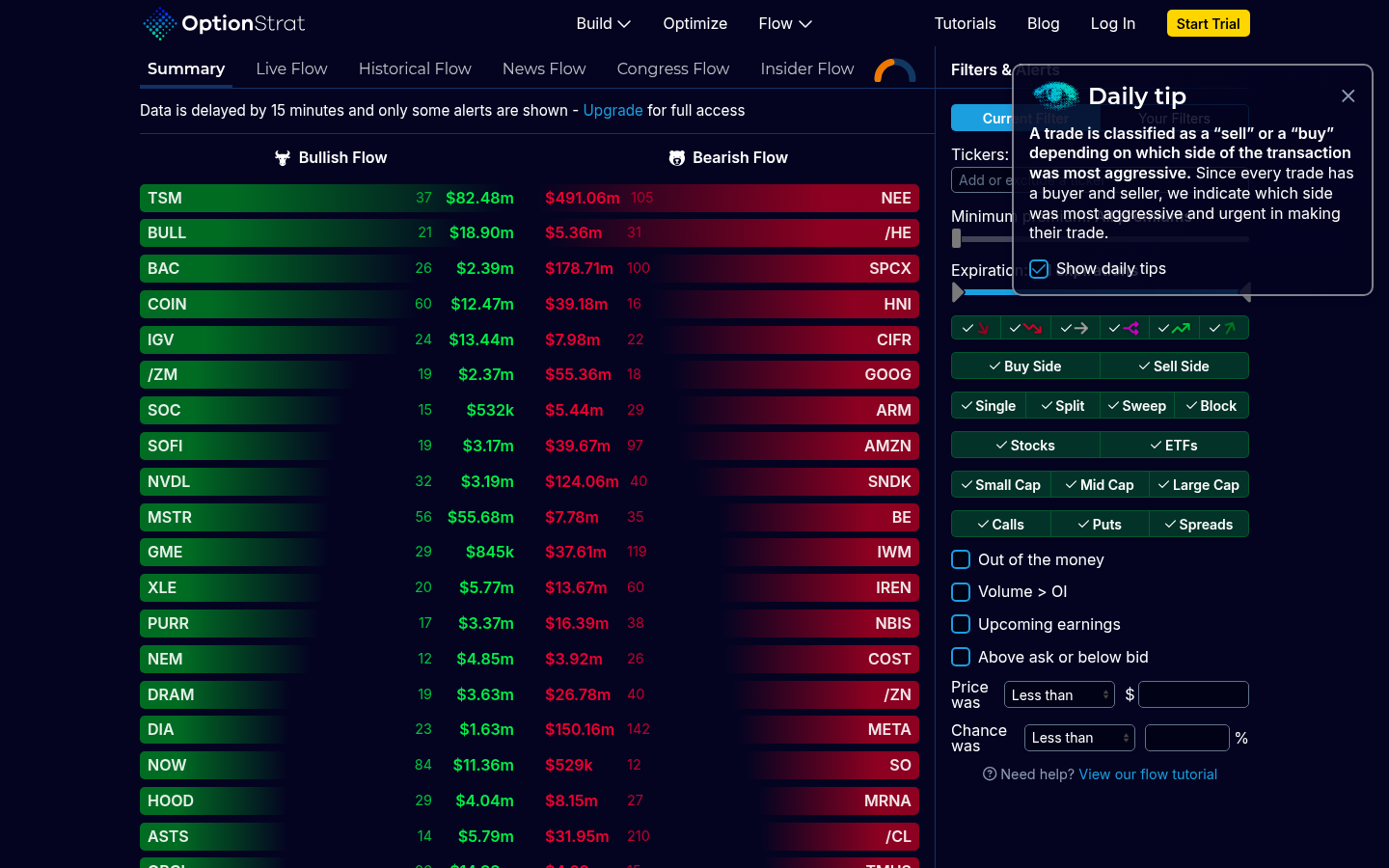Toggle the green zigzag-up sentiment filter
1389x868 pixels.
(x=1174, y=328)
